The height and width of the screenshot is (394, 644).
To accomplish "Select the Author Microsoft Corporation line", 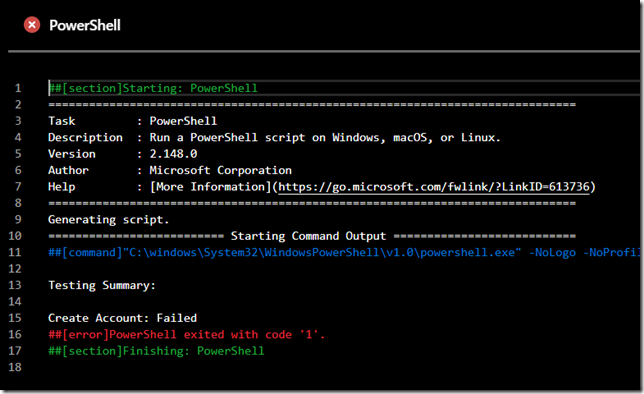I will [170, 170].
